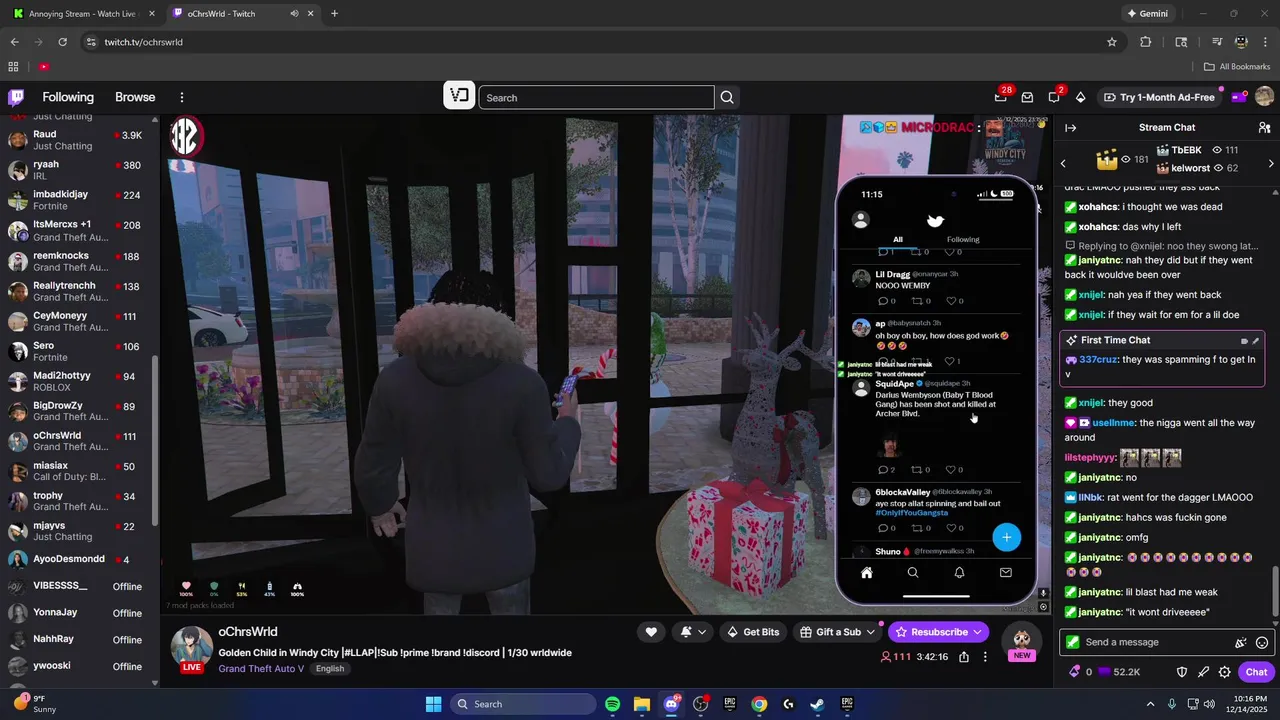Show next gift leaderboard entries
1280x720 pixels.
1271,163
